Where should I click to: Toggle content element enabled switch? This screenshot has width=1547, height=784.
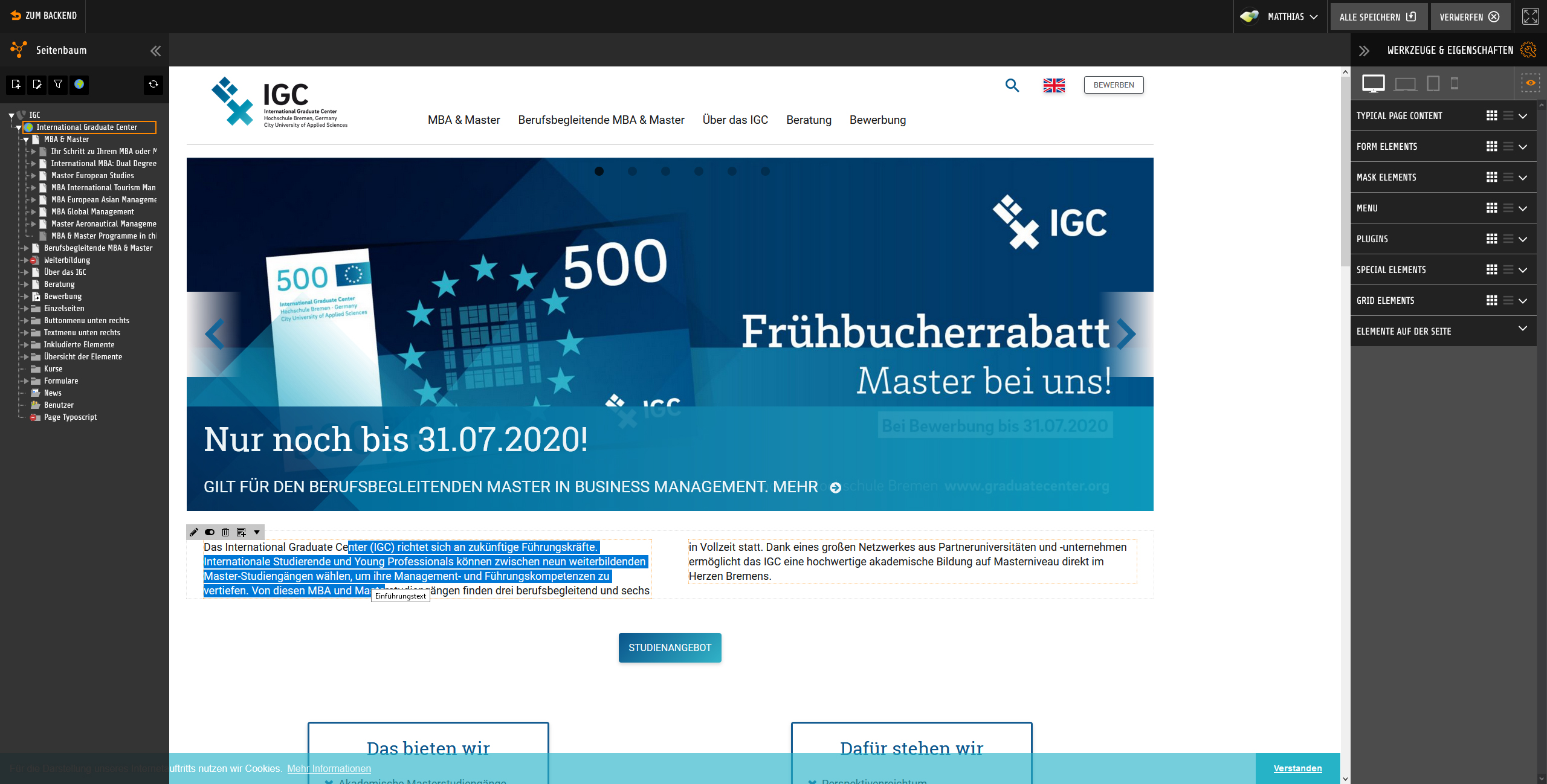coord(210,532)
